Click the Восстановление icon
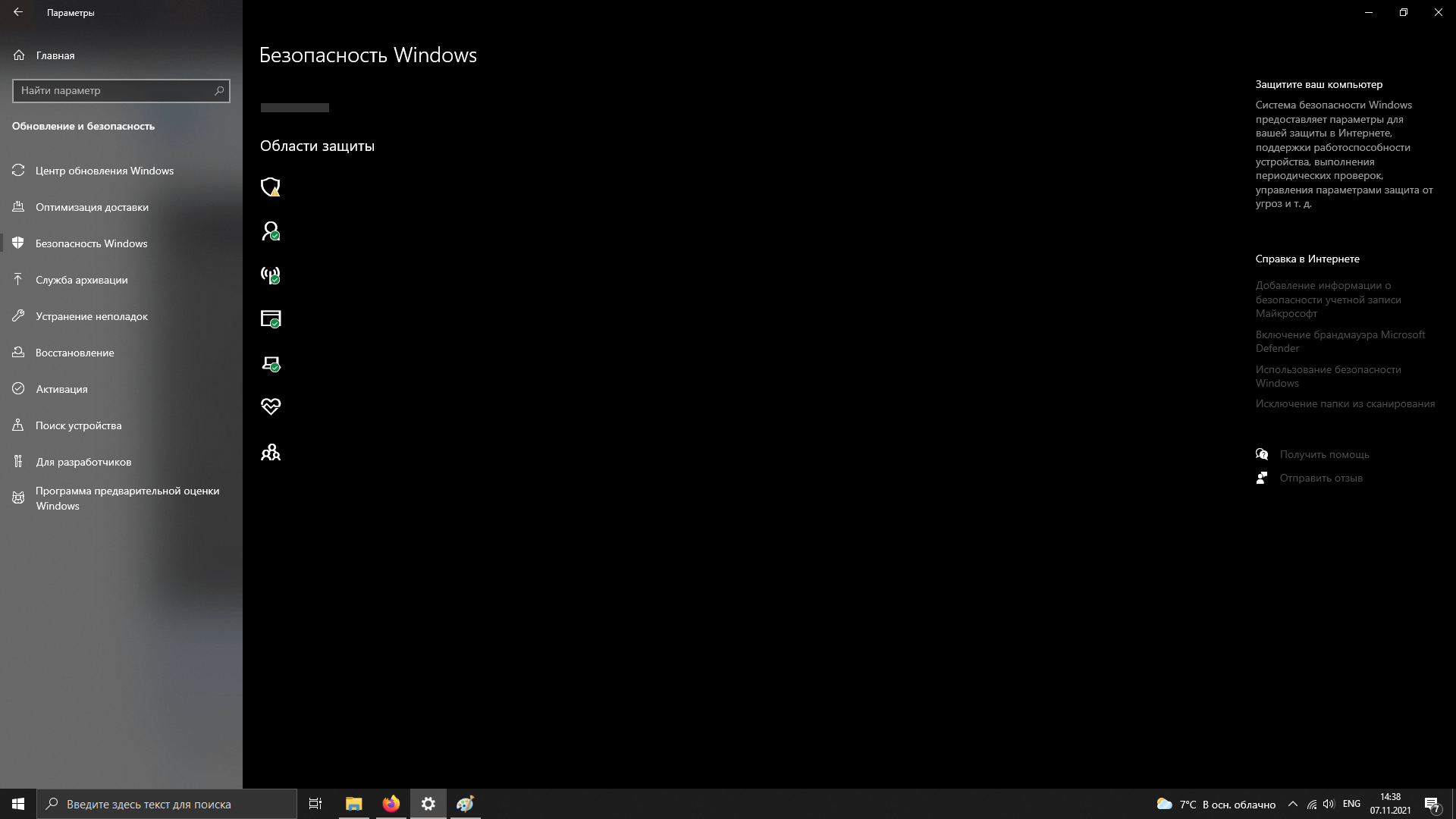 (x=19, y=353)
